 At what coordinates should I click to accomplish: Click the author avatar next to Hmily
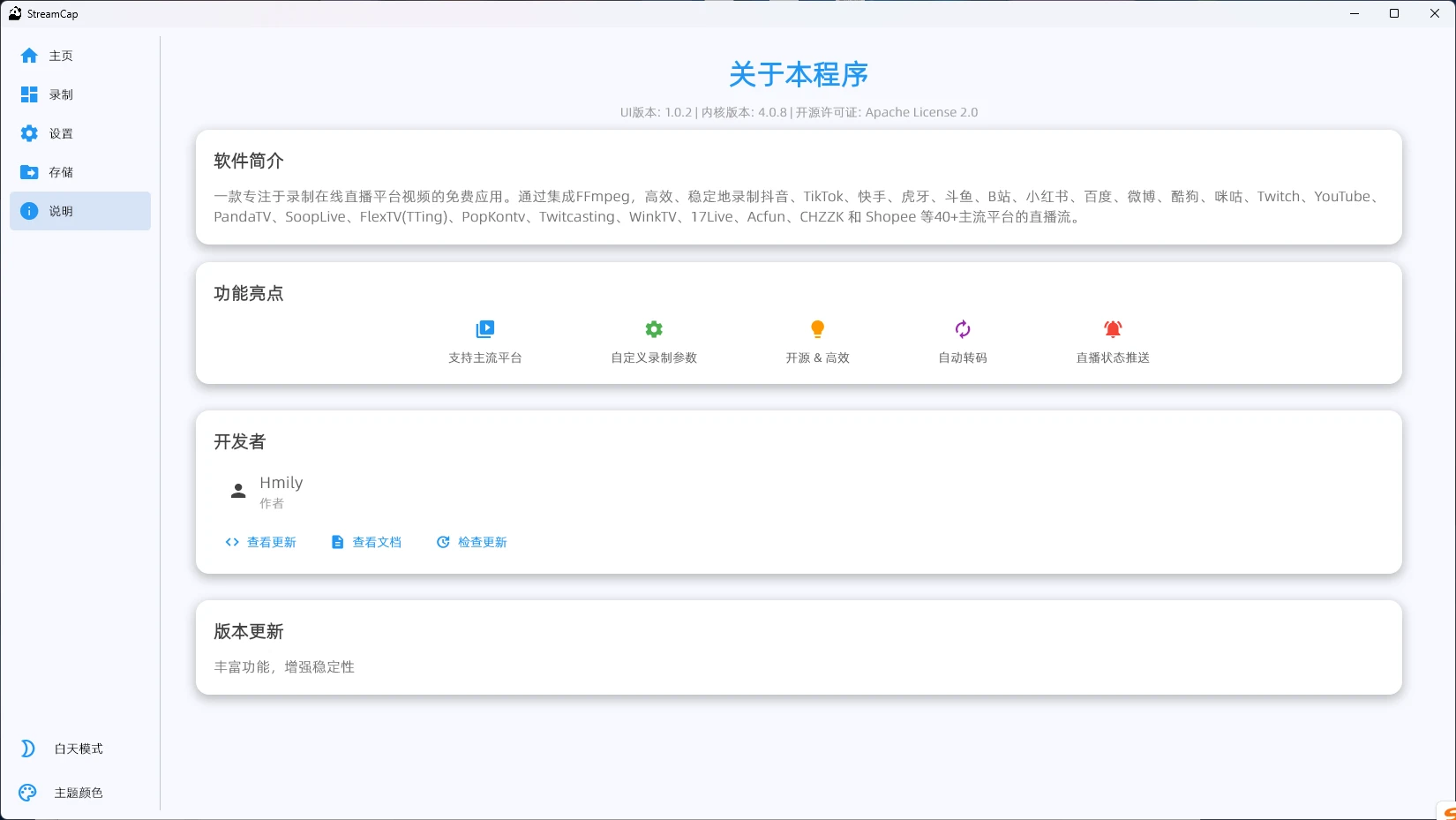pos(237,491)
